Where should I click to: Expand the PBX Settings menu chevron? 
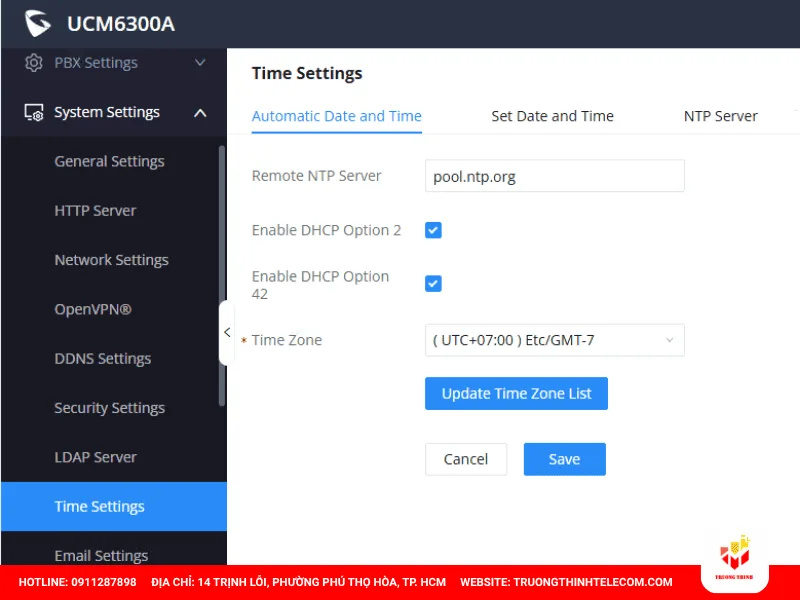[x=200, y=63]
